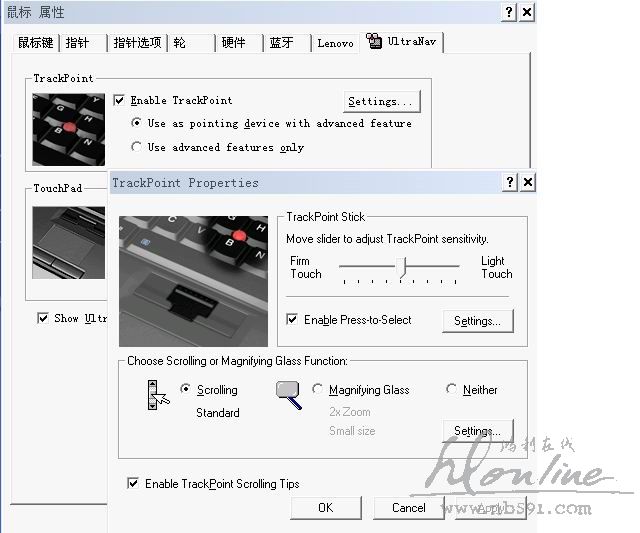Click the TrackPoint Properties help question-mark button
The width and height of the screenshot is (640, 533).
point(510,182)
